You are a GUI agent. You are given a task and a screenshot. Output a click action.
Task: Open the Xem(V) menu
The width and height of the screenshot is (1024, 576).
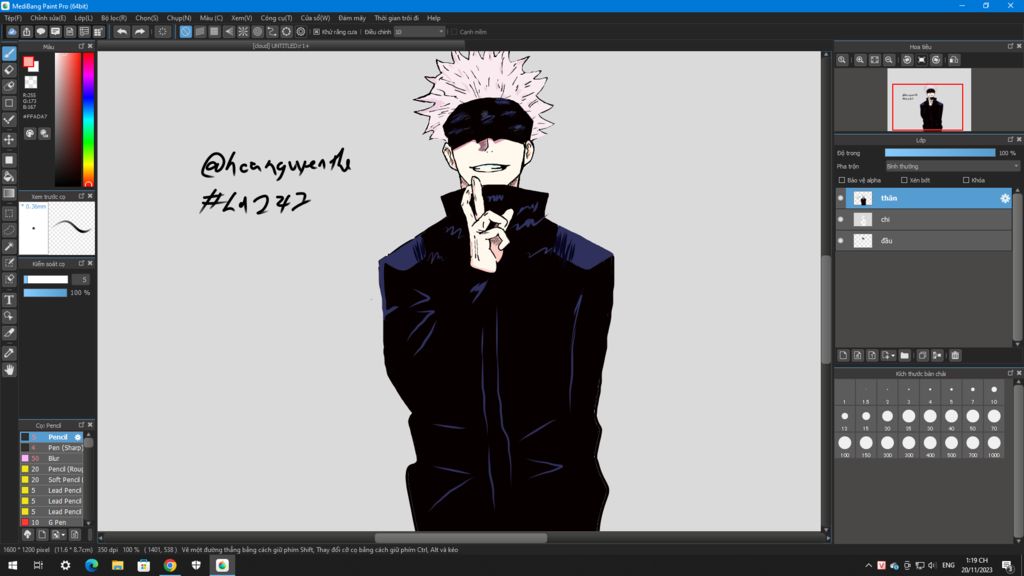tap(241, 18)
